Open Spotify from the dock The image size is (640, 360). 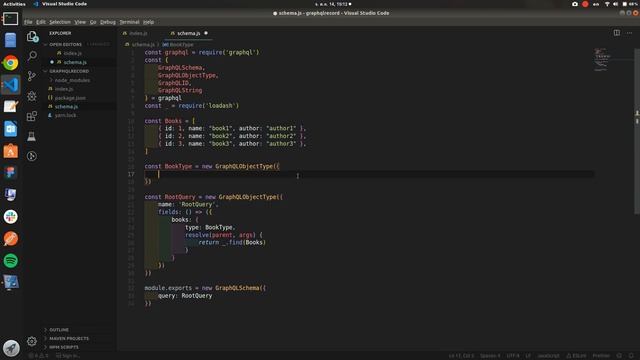[11, 261]
